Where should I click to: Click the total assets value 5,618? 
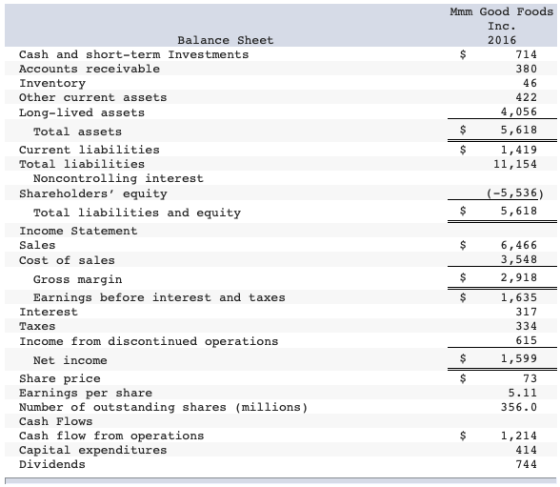(519, 130)
